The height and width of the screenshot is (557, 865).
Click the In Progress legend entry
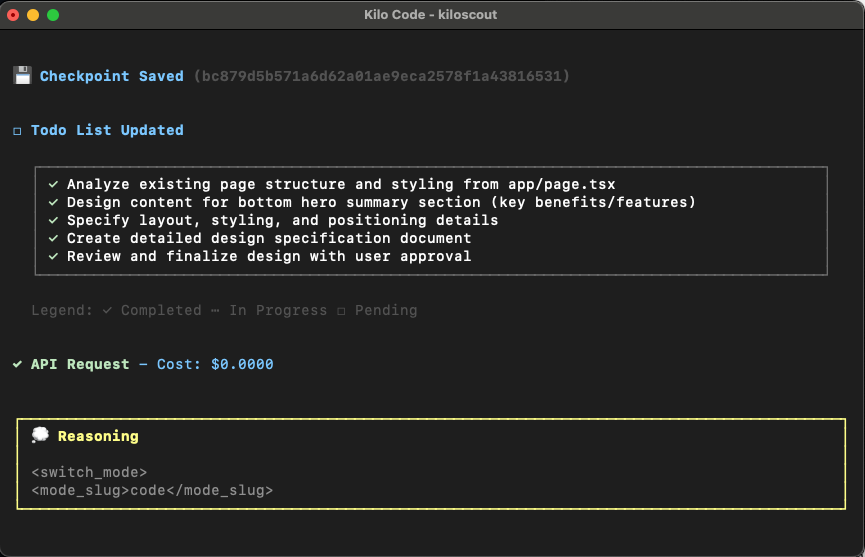point(269,310)
